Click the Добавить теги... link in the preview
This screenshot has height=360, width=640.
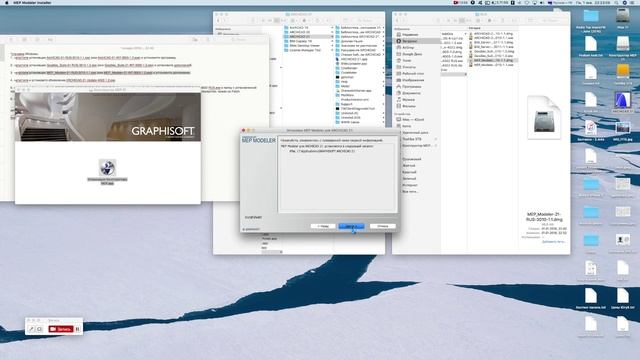coord(553,242)
